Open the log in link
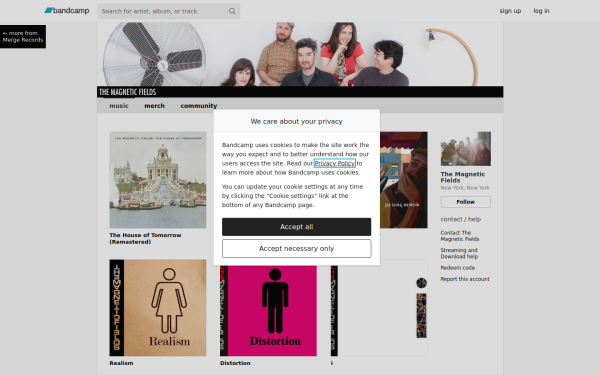The height and width of the screenshot is (375, 600). (x=541, y=11)
